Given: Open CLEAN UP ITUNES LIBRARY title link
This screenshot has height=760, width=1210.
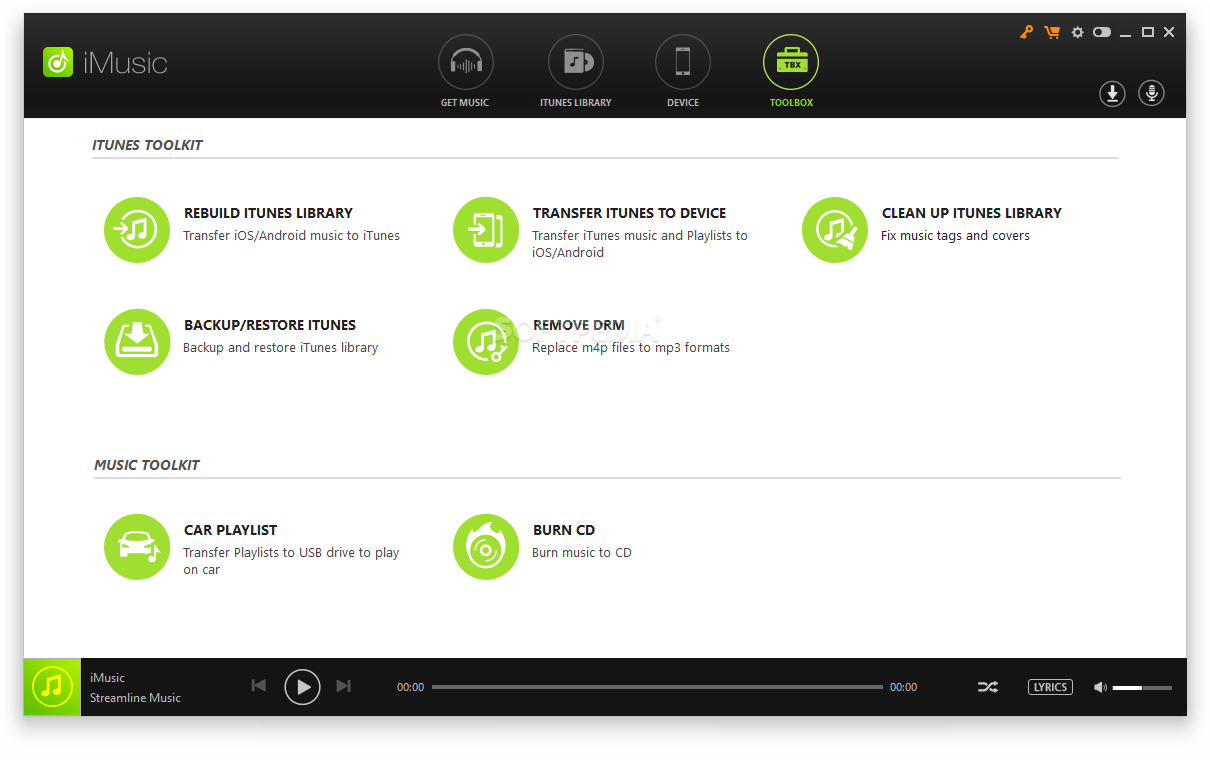Looking at the screenshot, I should coord(971,213).
